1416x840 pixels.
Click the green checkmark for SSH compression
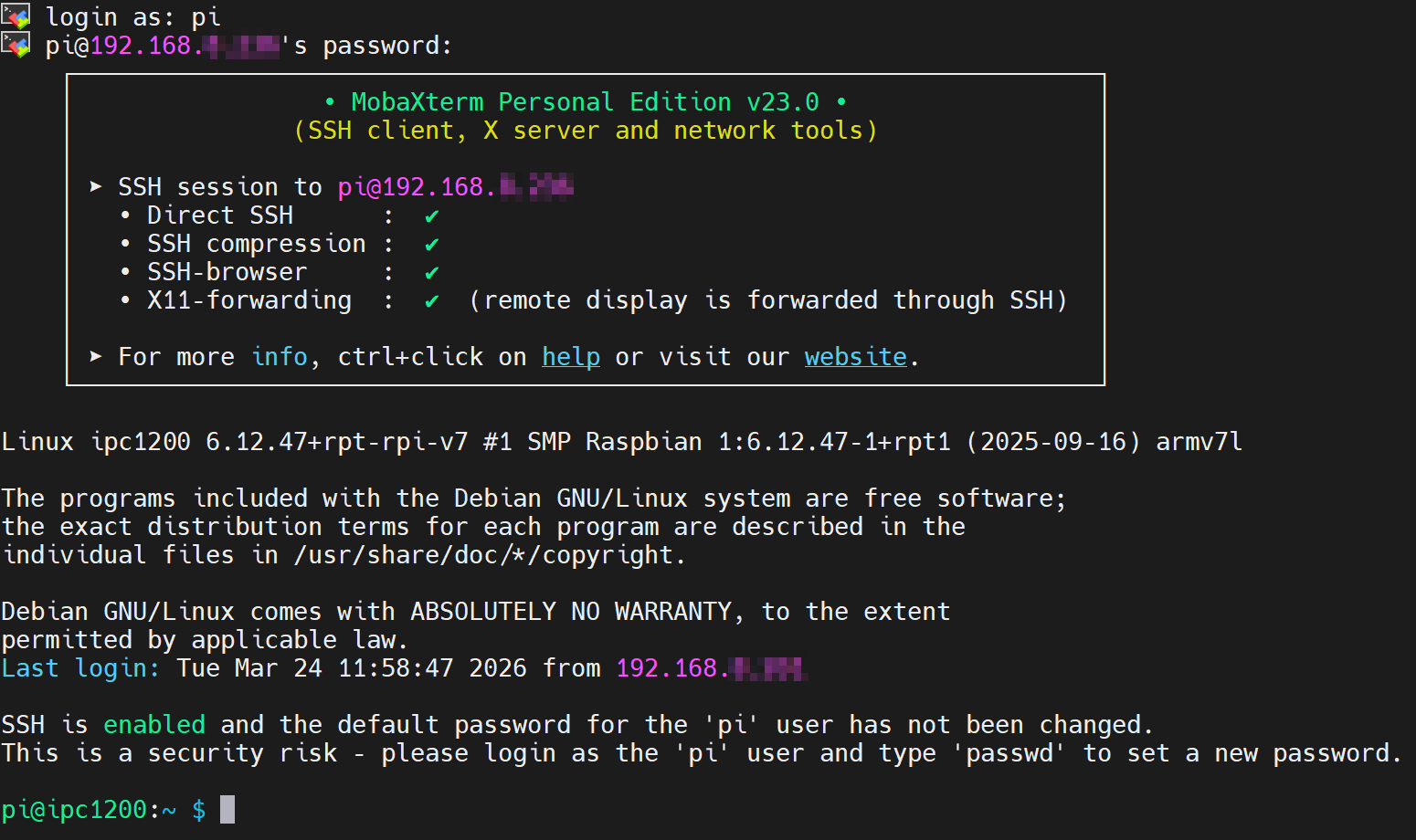point(431,245)
